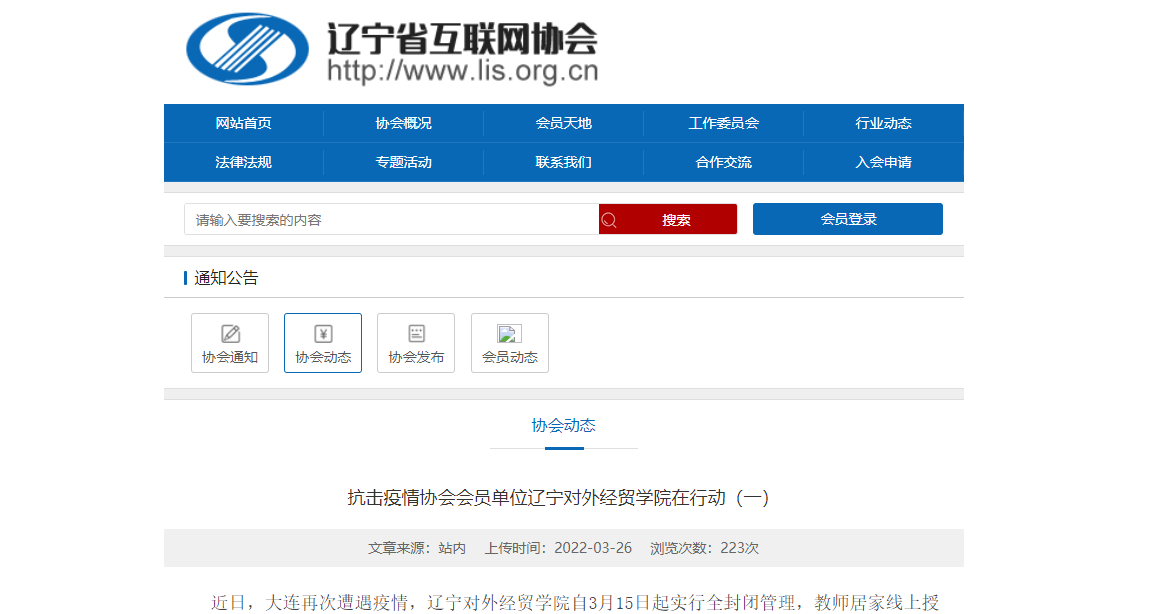Viewport: 1165px width, 614px height.
Task: Click the 通知公告 section title
Action: click(x=227, y=278)
